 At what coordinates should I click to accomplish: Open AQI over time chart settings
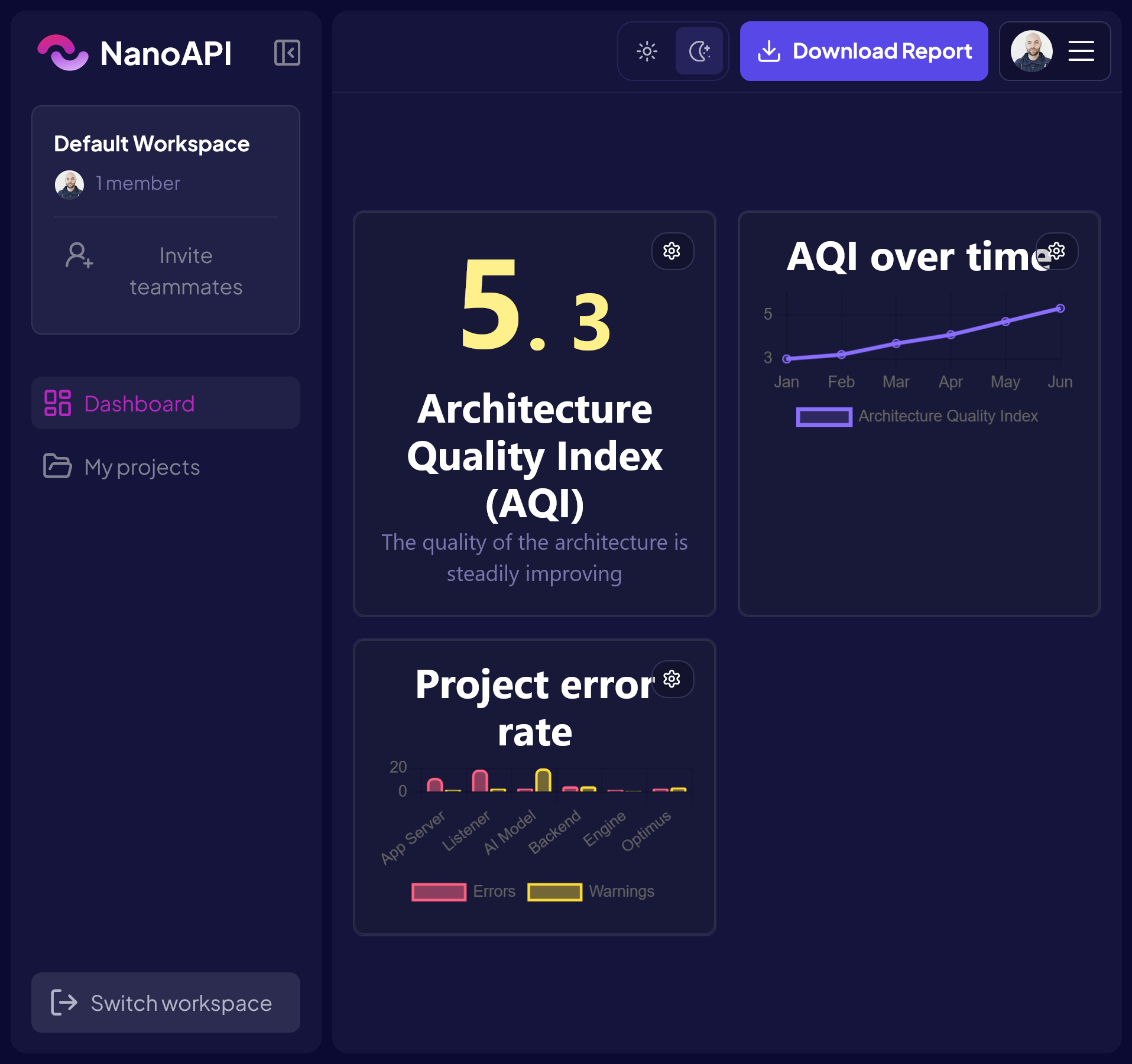[1057, 251]
